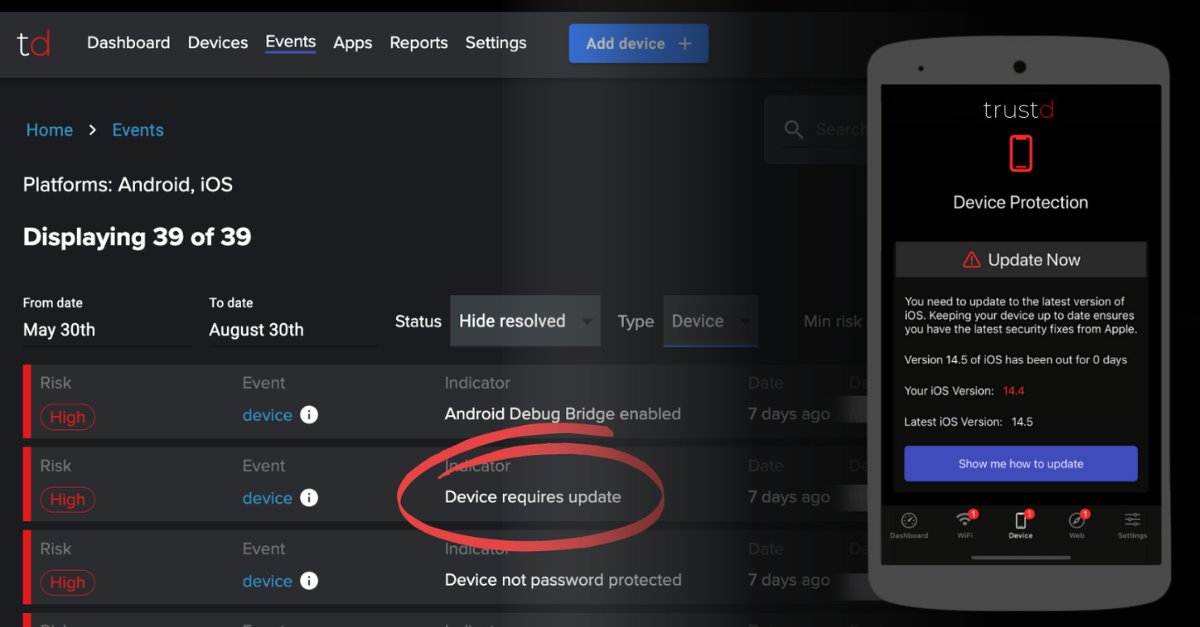Tap the WiFi icon with notification badge

[x=965, y=520]
